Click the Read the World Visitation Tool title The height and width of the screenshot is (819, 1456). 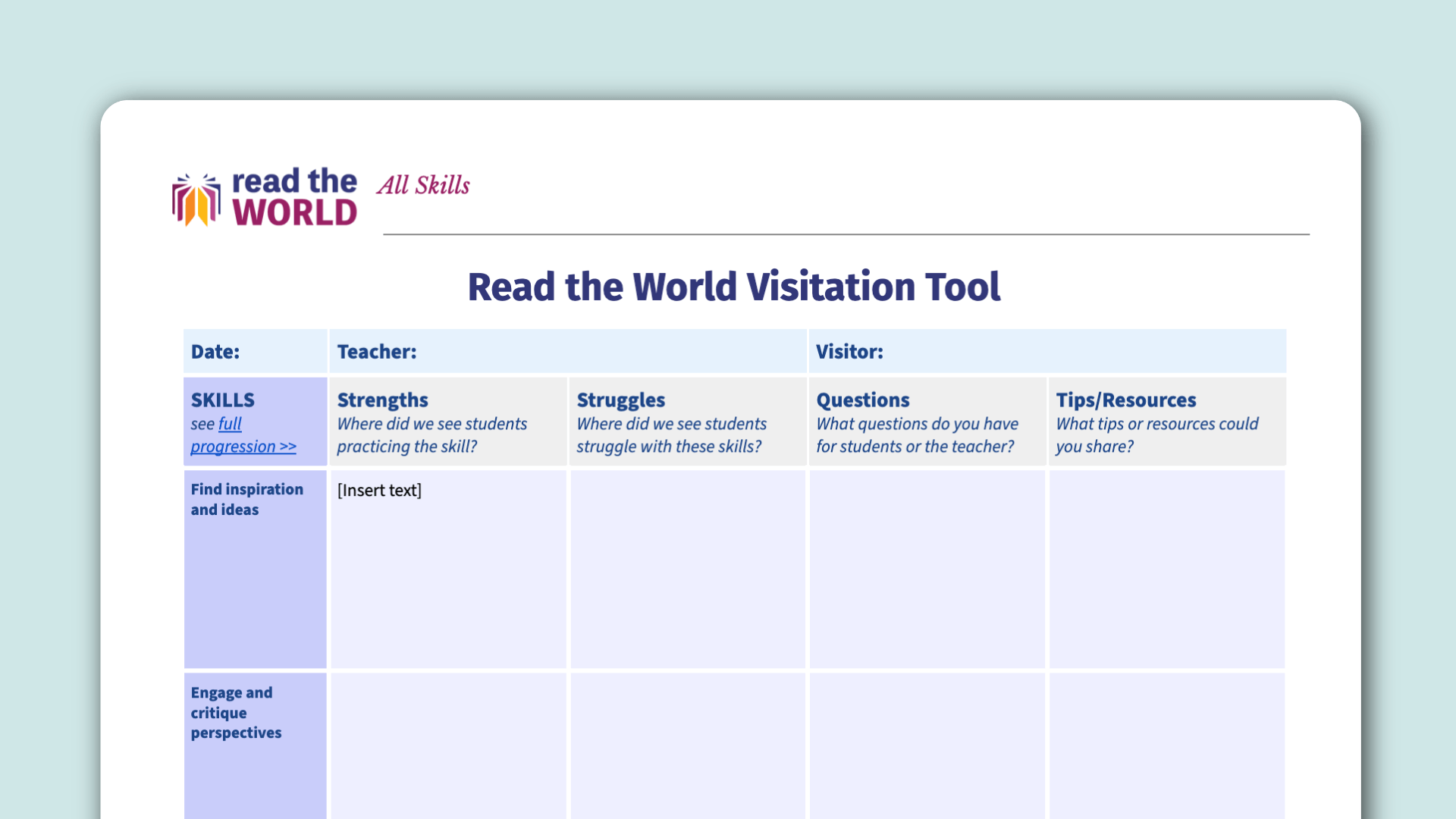click(x=733, y=287)
